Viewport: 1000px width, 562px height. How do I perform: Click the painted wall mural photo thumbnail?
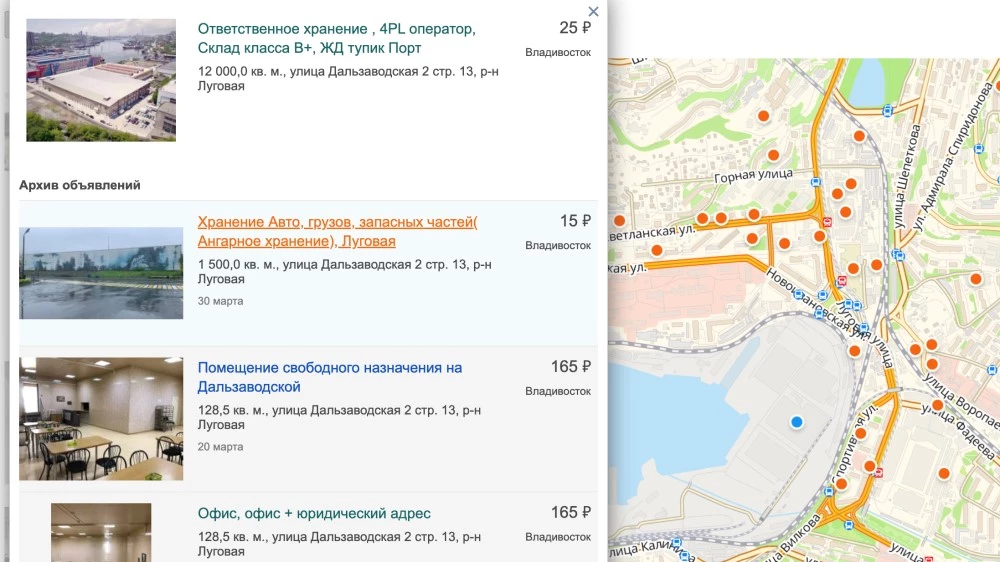click(x=101, y=273)
